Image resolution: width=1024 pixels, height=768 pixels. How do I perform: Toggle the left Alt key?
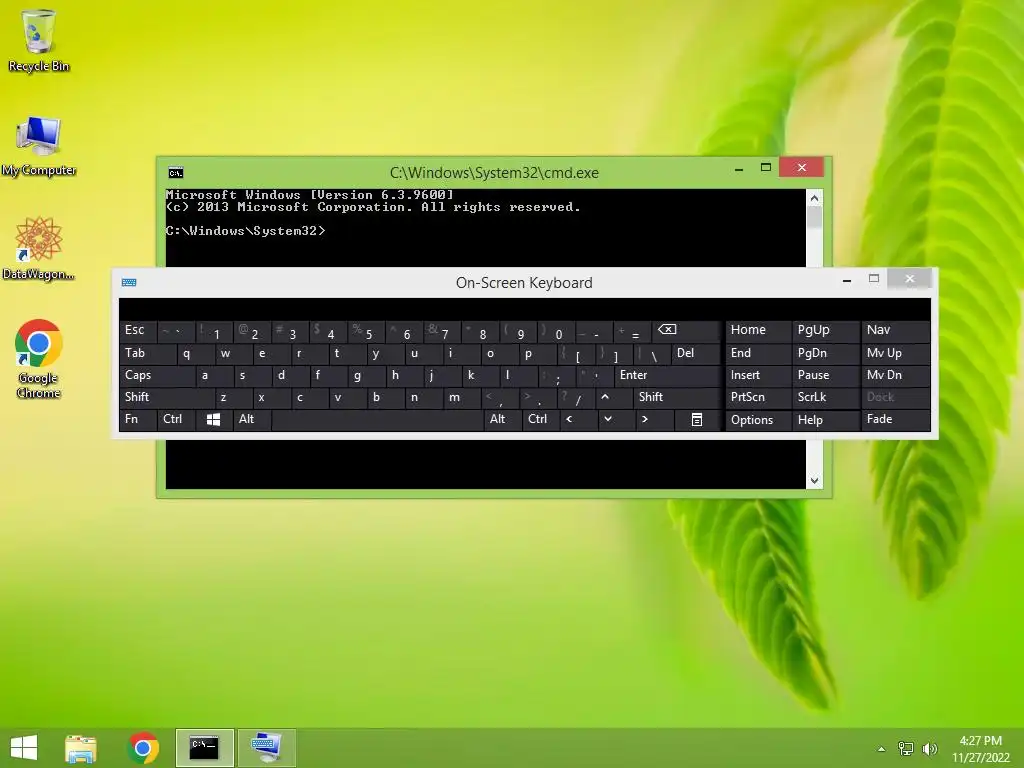pos(252,419)
